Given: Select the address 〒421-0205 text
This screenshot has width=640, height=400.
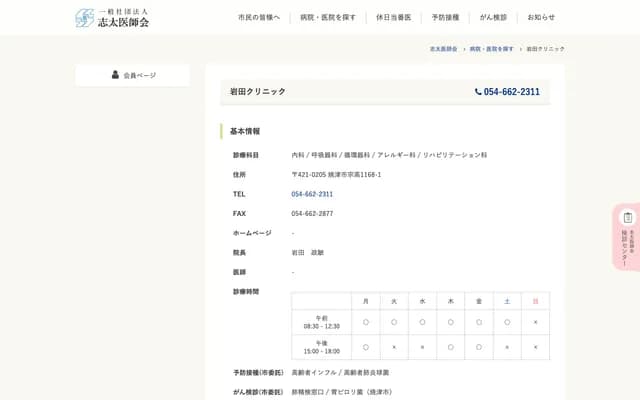Looking at the screenshot, I should pos(336,175).
